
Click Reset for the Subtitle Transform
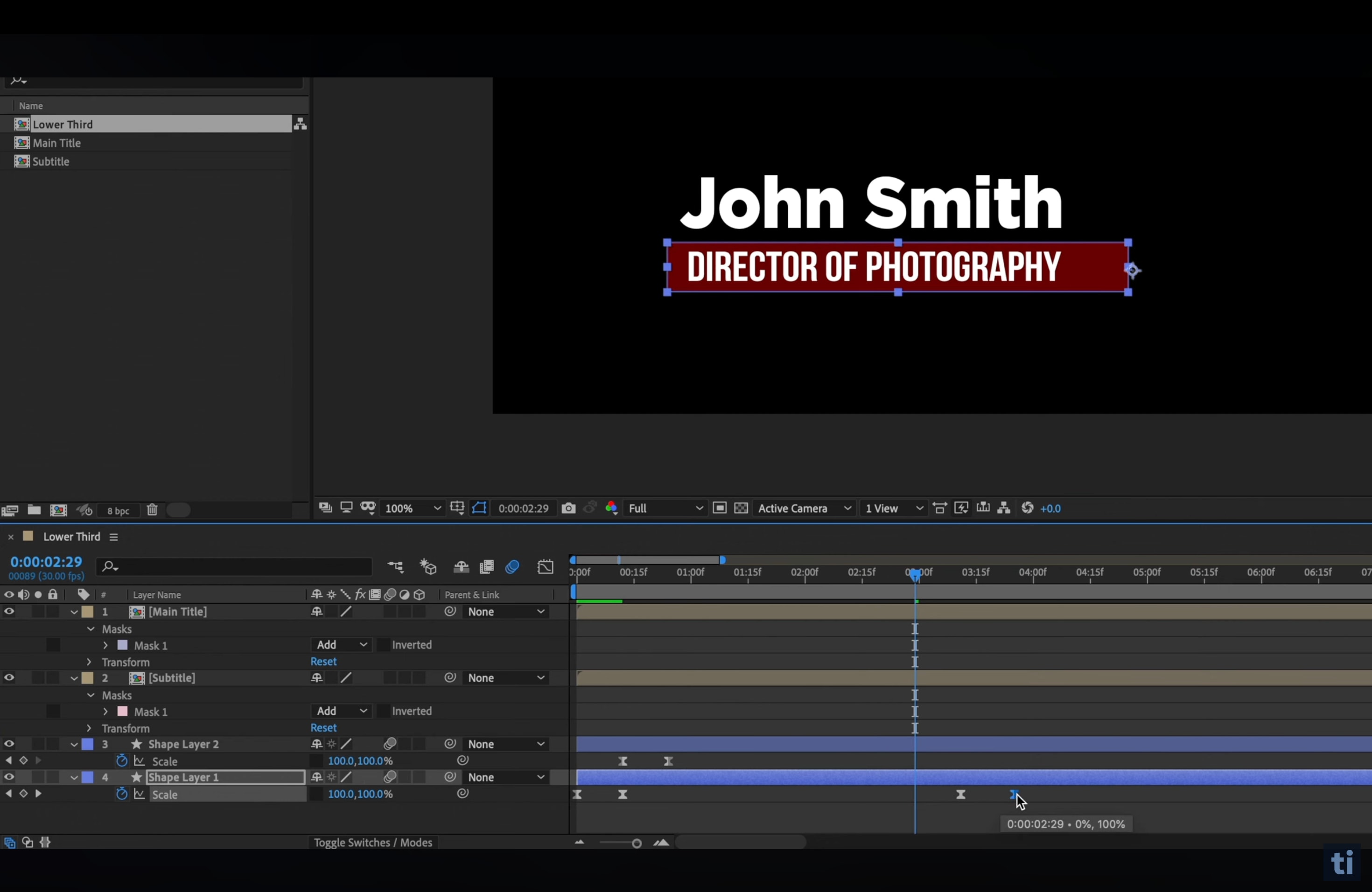pos(323,728)
